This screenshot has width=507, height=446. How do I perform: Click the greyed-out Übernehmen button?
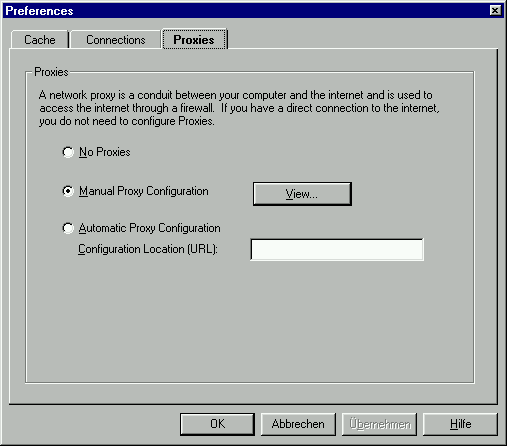coord(379,424)
